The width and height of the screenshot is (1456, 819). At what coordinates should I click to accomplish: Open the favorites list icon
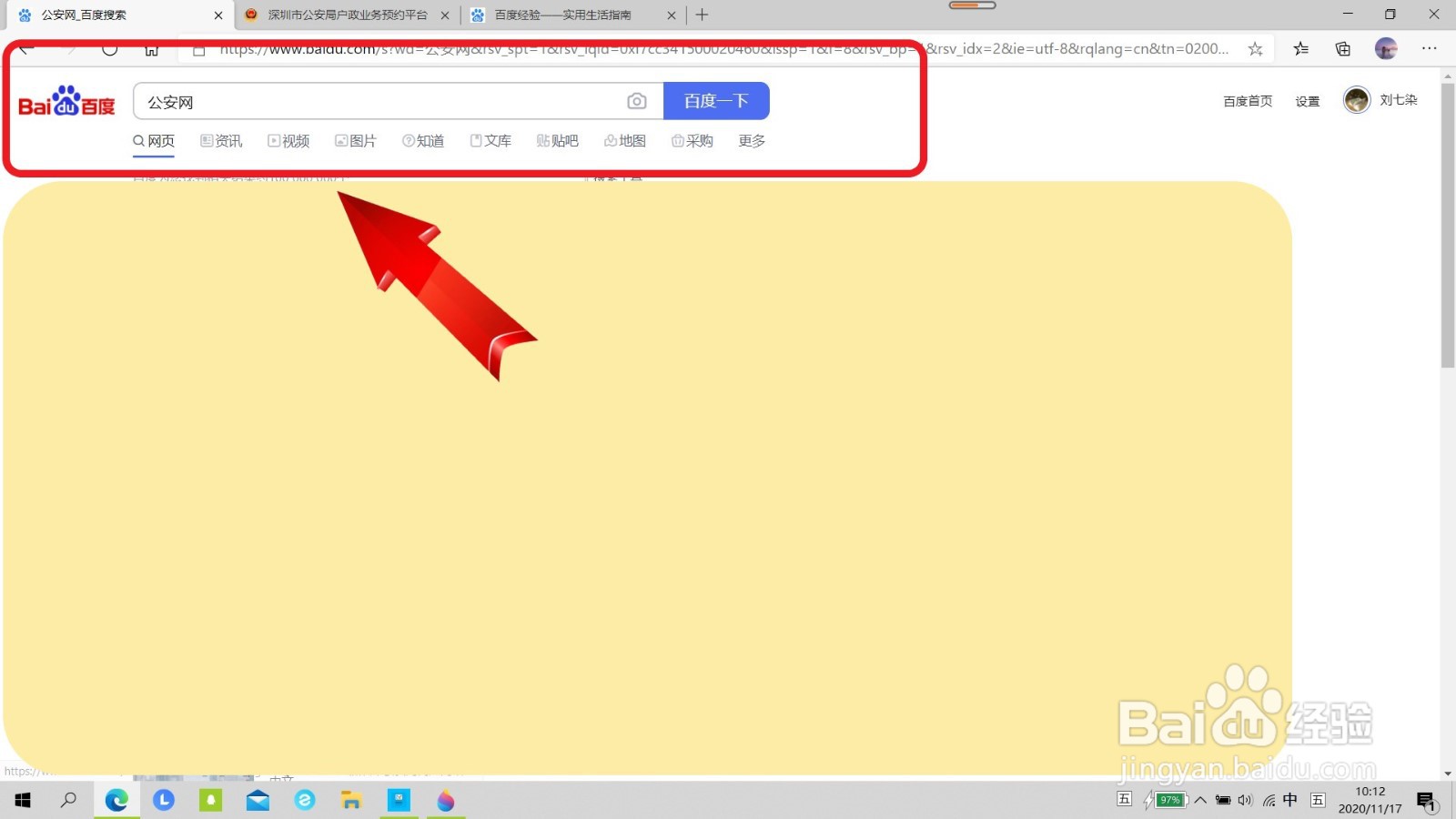1301,49
